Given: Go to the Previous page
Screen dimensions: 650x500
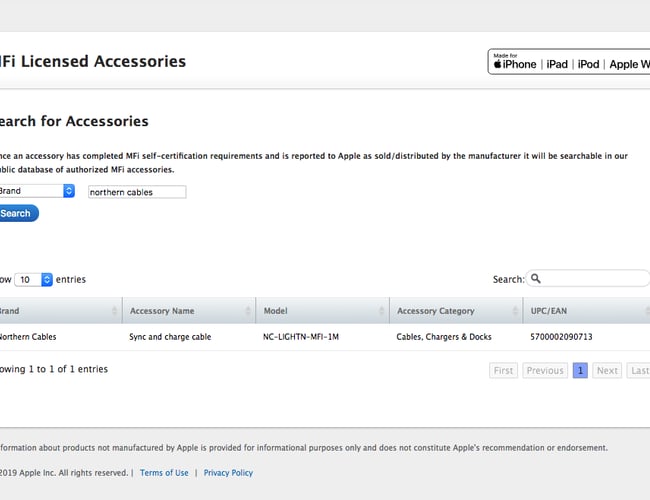Looking at the screenshot, I should [x=545, y=370].
